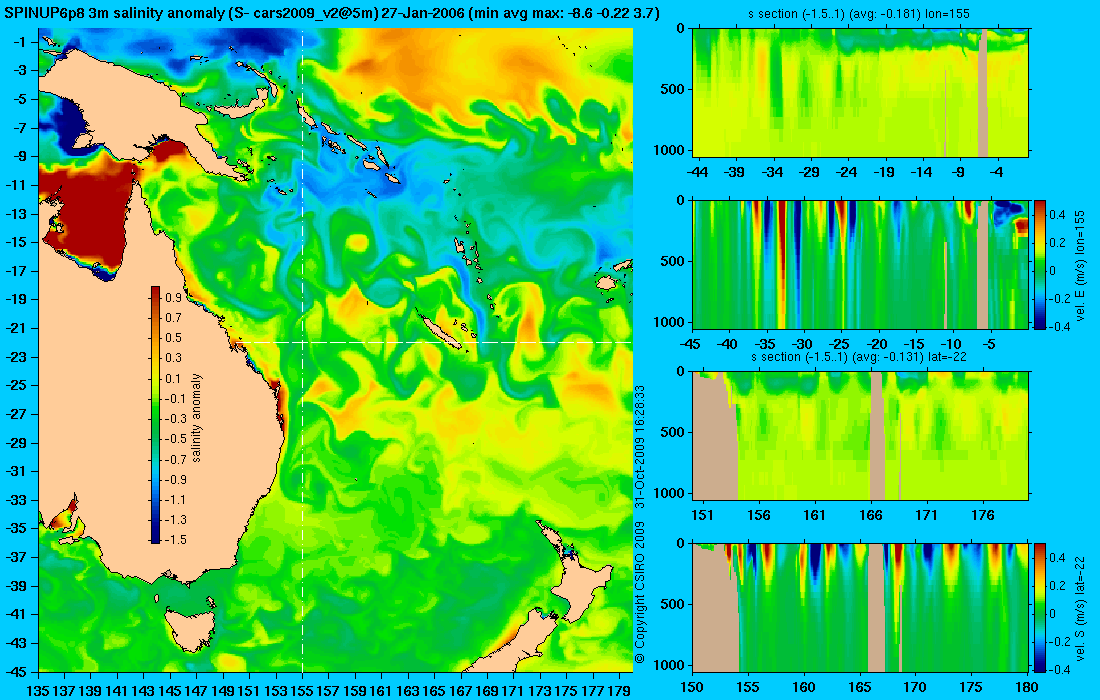Click the 'vel. E (m/s) lon=155' label
The image size is (1100, 700).
[x=1080, y=266]
